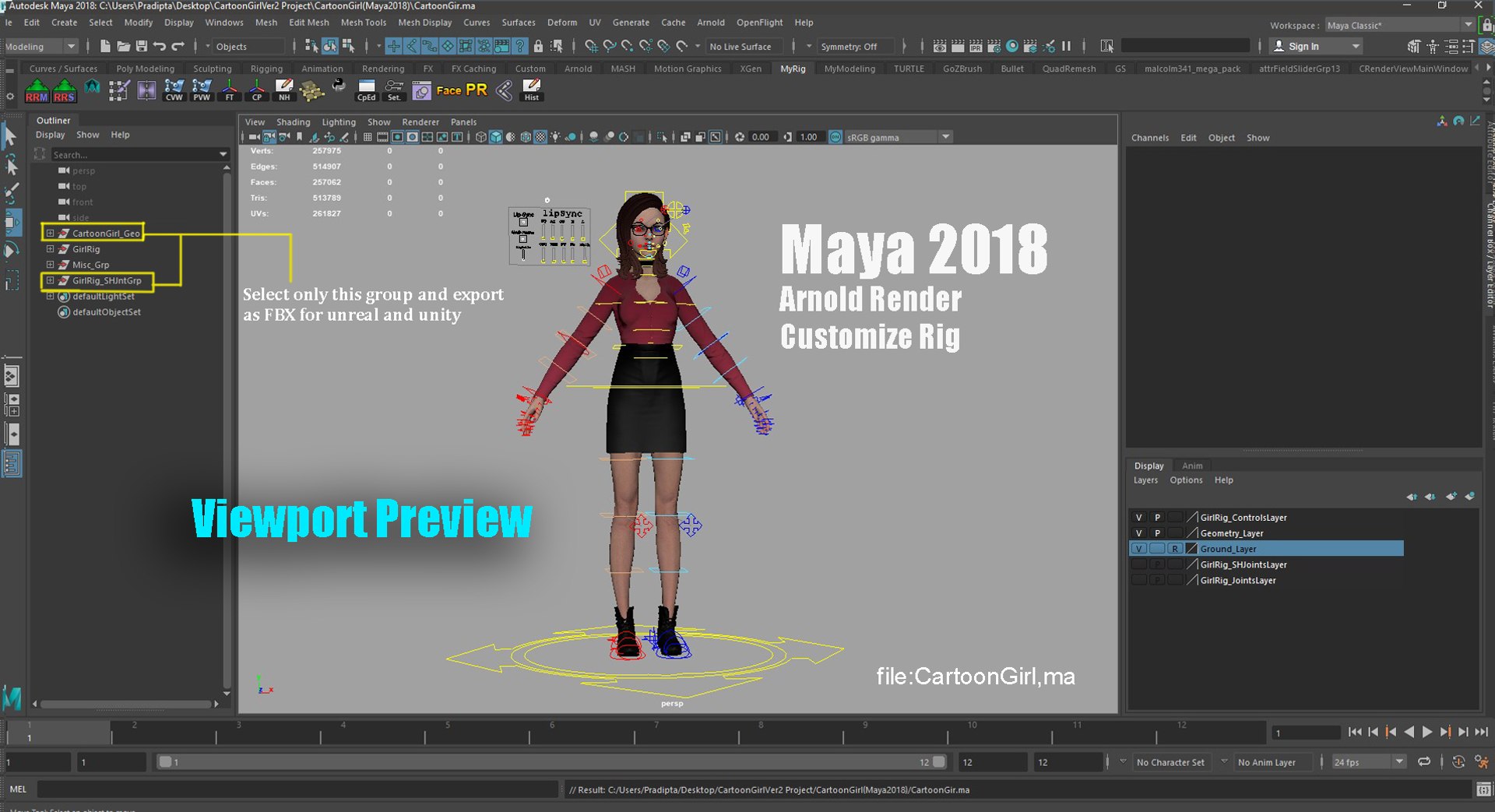Switch to the Rigging shelf tab
Viewport: 1495px width, 812px height.
(x=266, y=69)
